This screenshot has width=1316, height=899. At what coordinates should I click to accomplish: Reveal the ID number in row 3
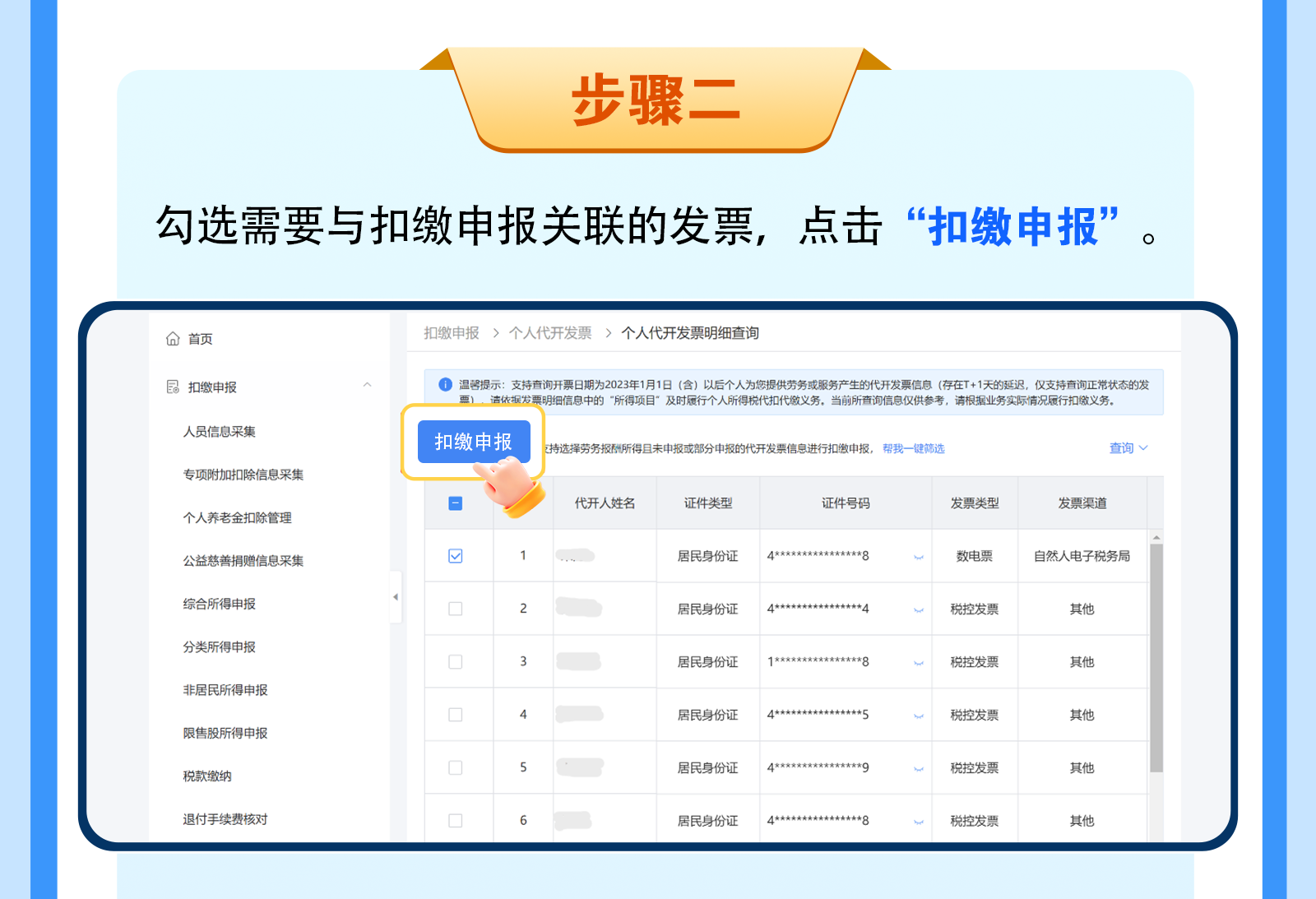tap(919, 663)
